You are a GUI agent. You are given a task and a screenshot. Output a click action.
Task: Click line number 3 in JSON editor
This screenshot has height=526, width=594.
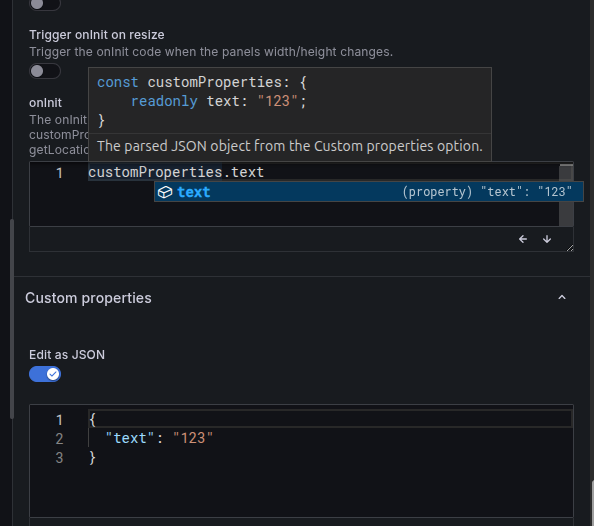click(59, 457)
